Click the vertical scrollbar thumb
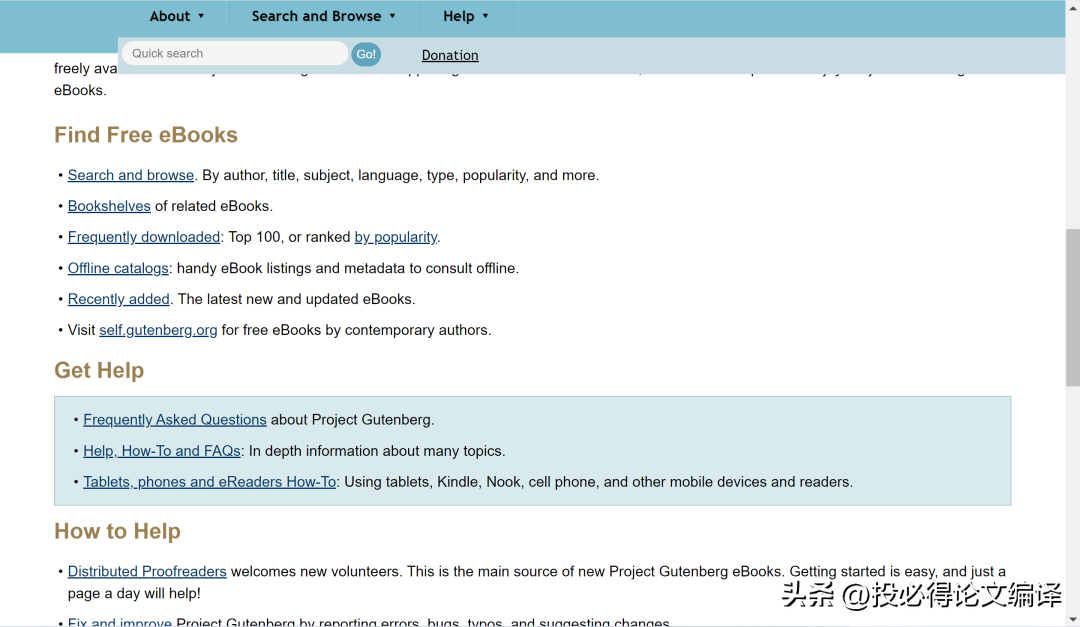Image resolution: width=1080 pixels, height=627 pixels. click(1072, 307)
